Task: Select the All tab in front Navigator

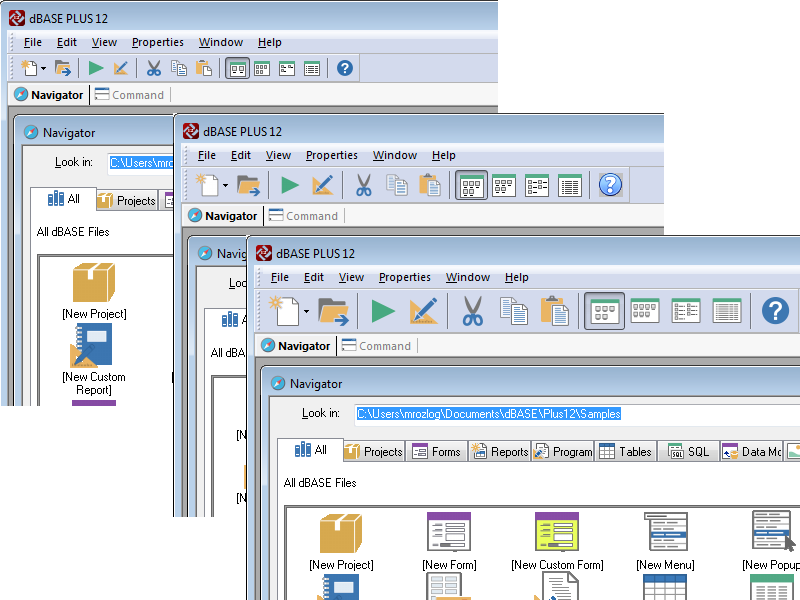Action: (x=310, y=450)
